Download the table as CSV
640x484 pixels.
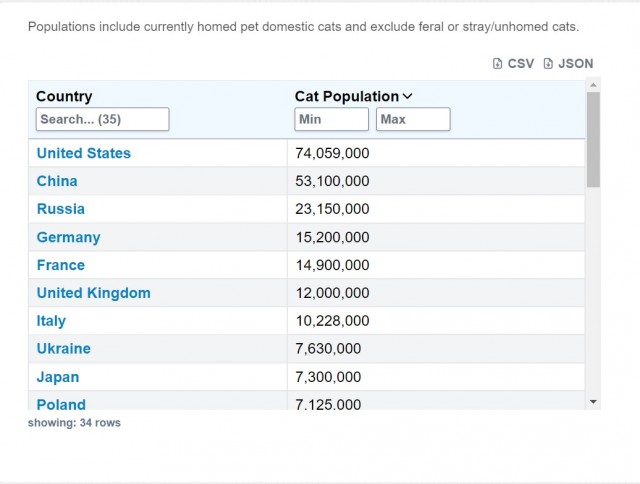pos(514,63)
